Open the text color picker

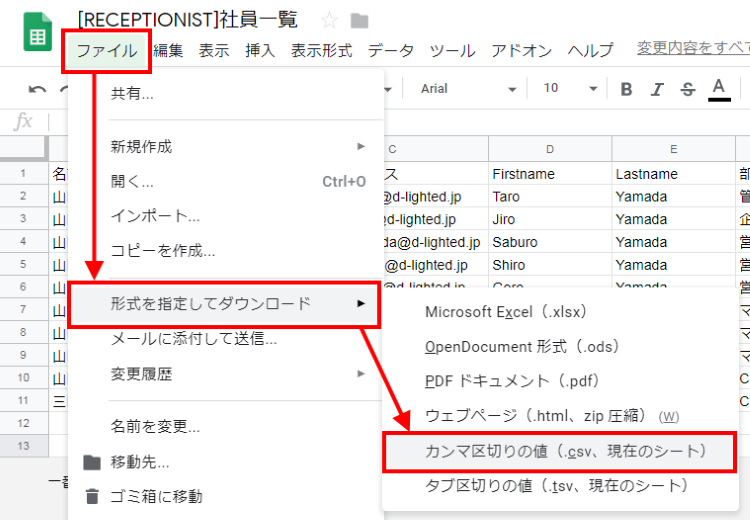click(x=718, y=89)
